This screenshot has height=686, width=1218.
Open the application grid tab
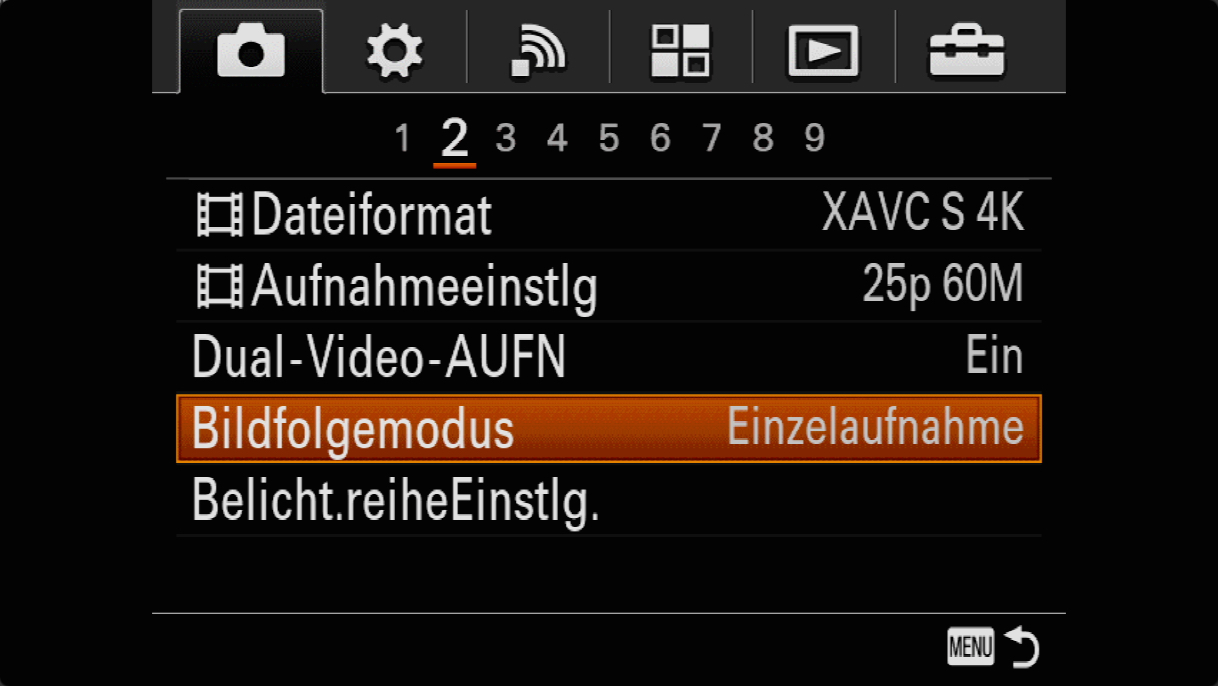(x=680, y=51)
